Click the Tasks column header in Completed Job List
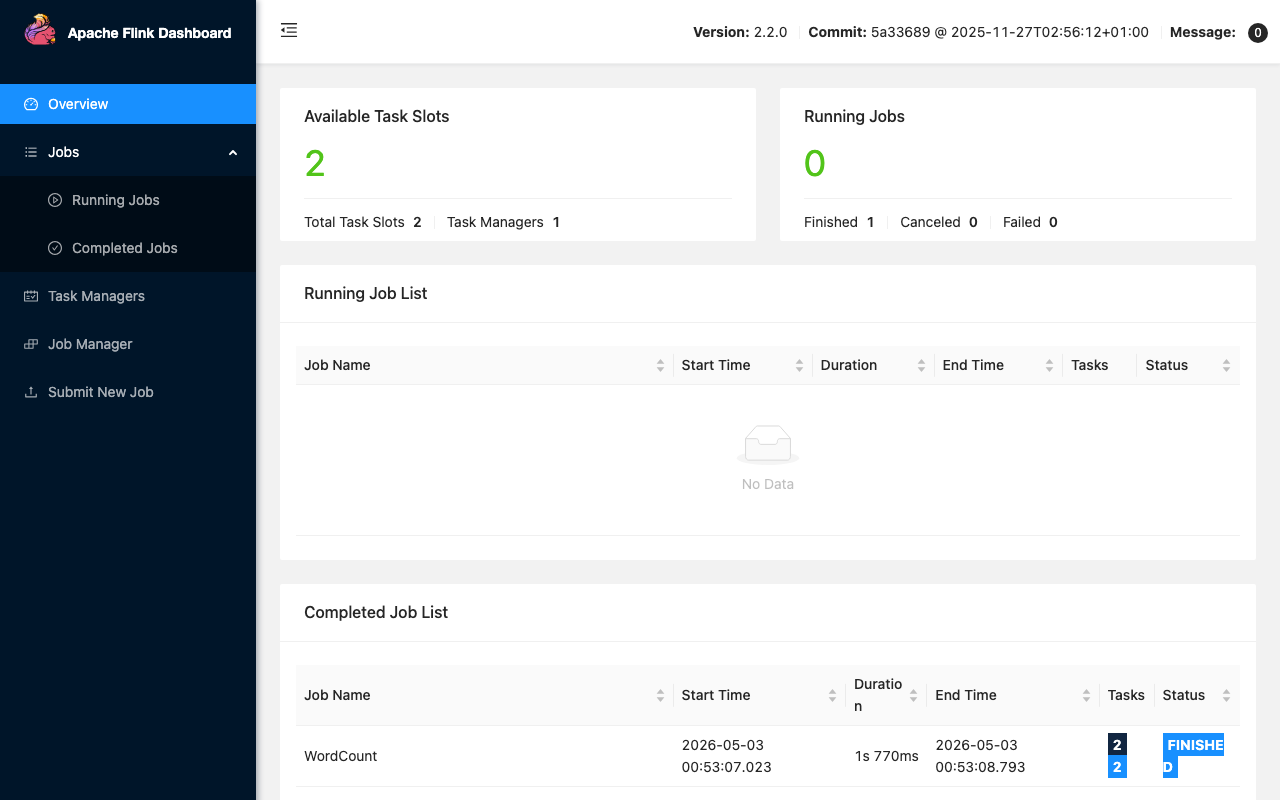Viewport: 1280px width, 800px height. 1126,695
